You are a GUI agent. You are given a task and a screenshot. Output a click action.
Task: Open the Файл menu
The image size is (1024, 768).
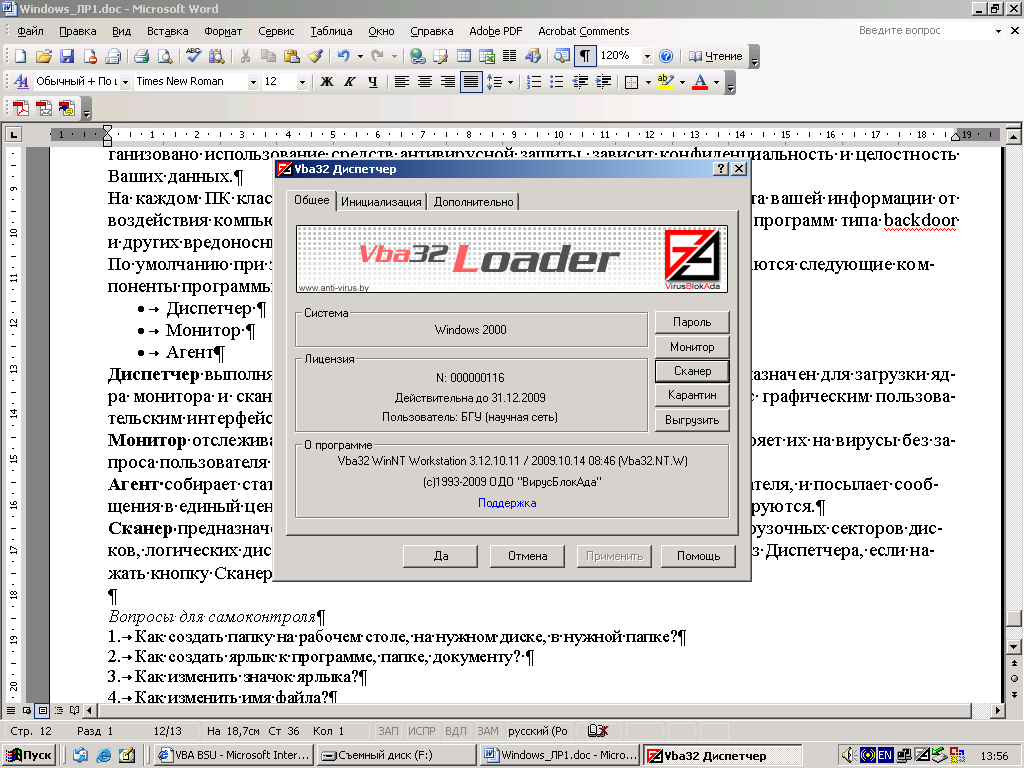[30, 31]
